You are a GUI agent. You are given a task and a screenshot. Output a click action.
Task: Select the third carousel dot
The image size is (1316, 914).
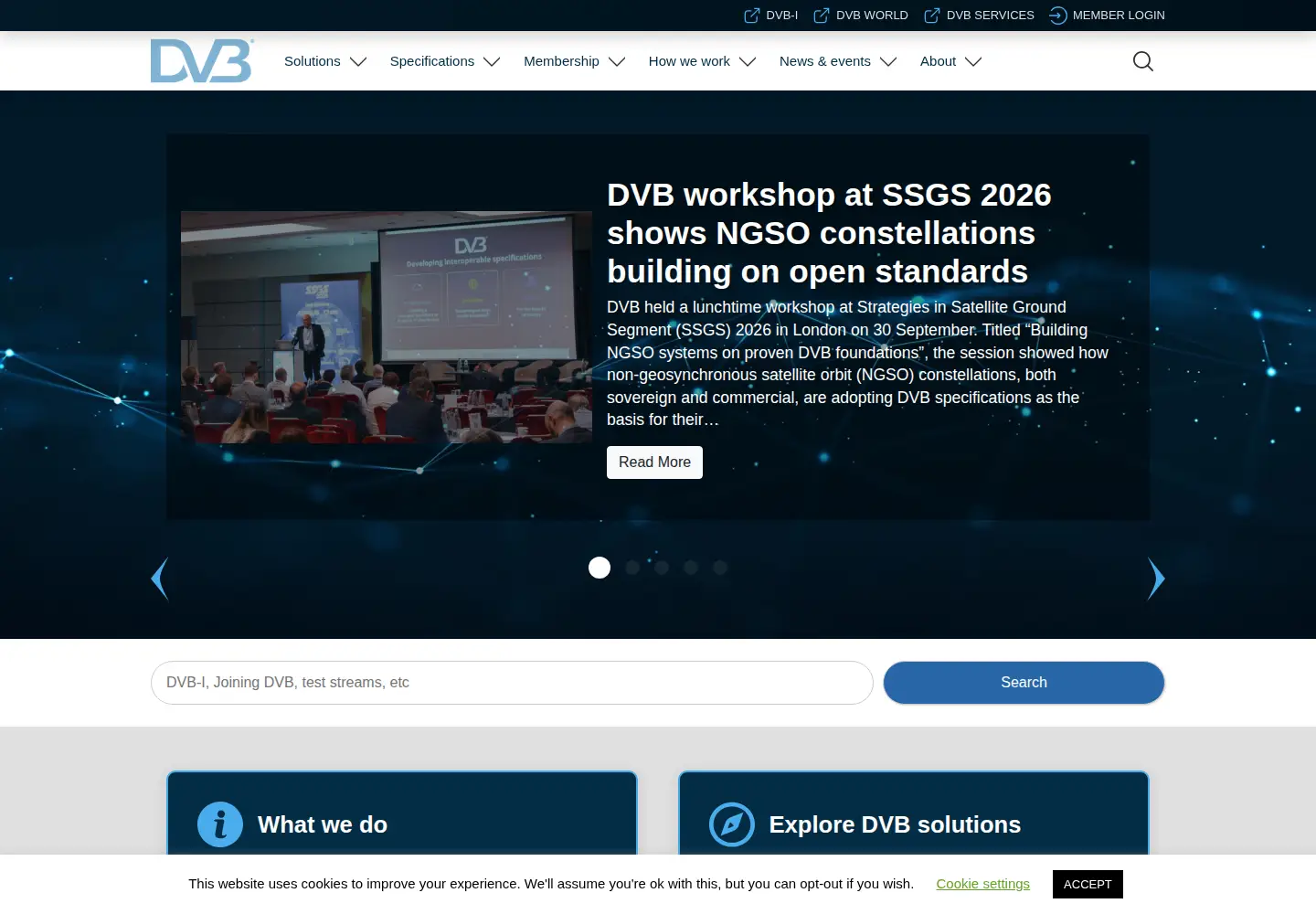(x=662, y=568)
